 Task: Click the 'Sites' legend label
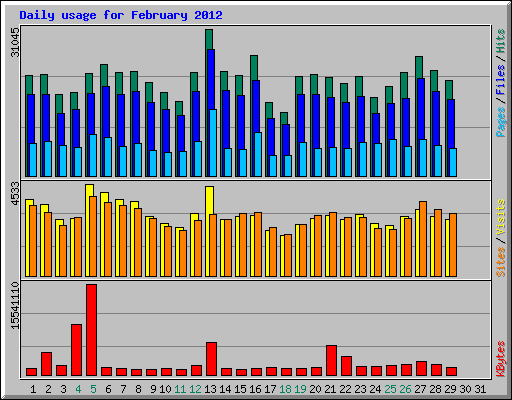pos(501,262)
